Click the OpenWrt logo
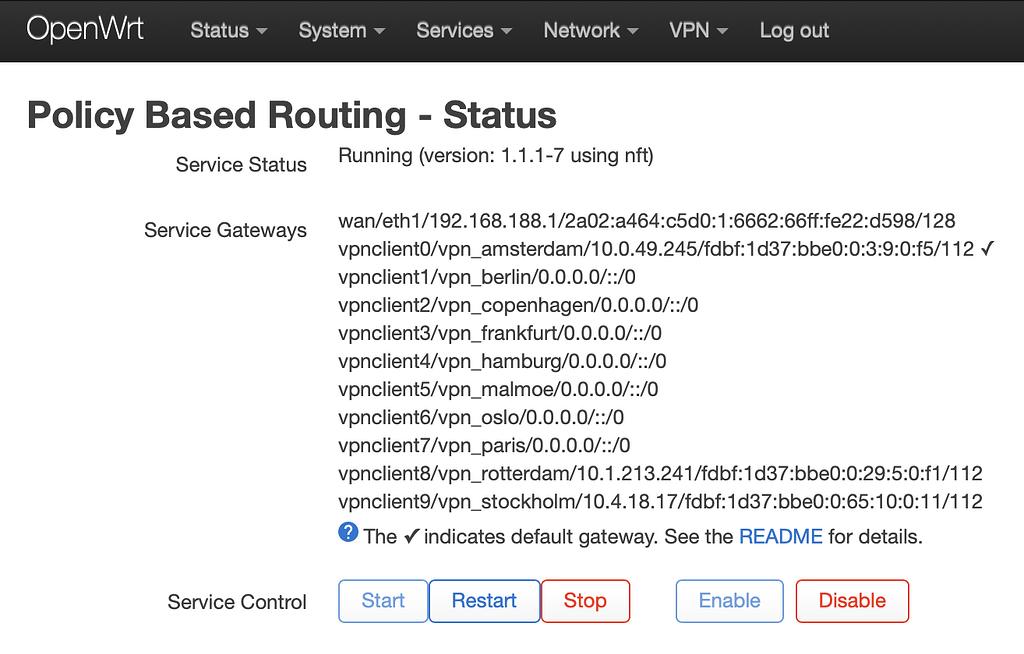Viewport: 1024px width, 654px height. tap(85, 29)
